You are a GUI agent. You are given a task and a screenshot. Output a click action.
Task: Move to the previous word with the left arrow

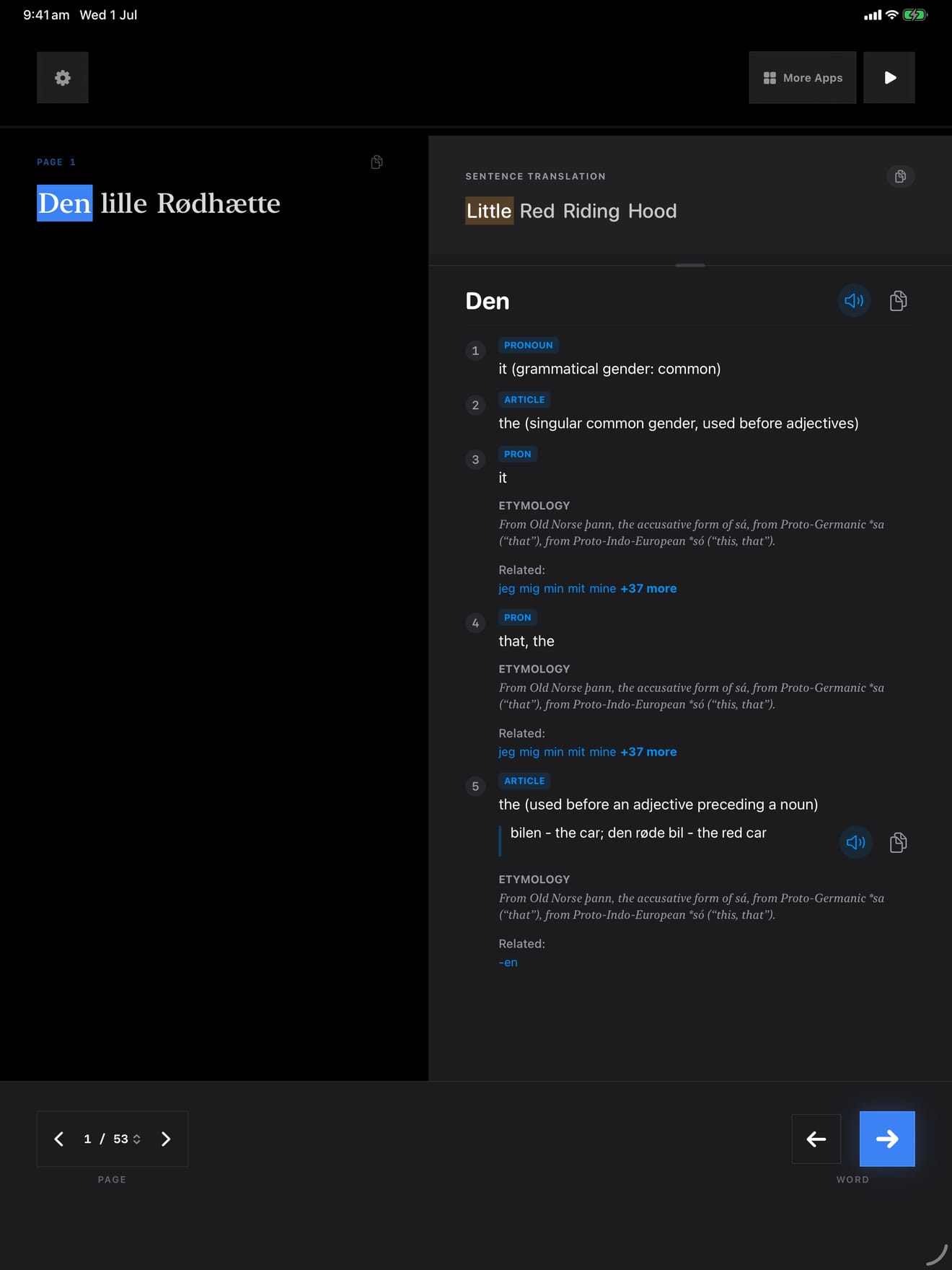tap(816, 1139)
